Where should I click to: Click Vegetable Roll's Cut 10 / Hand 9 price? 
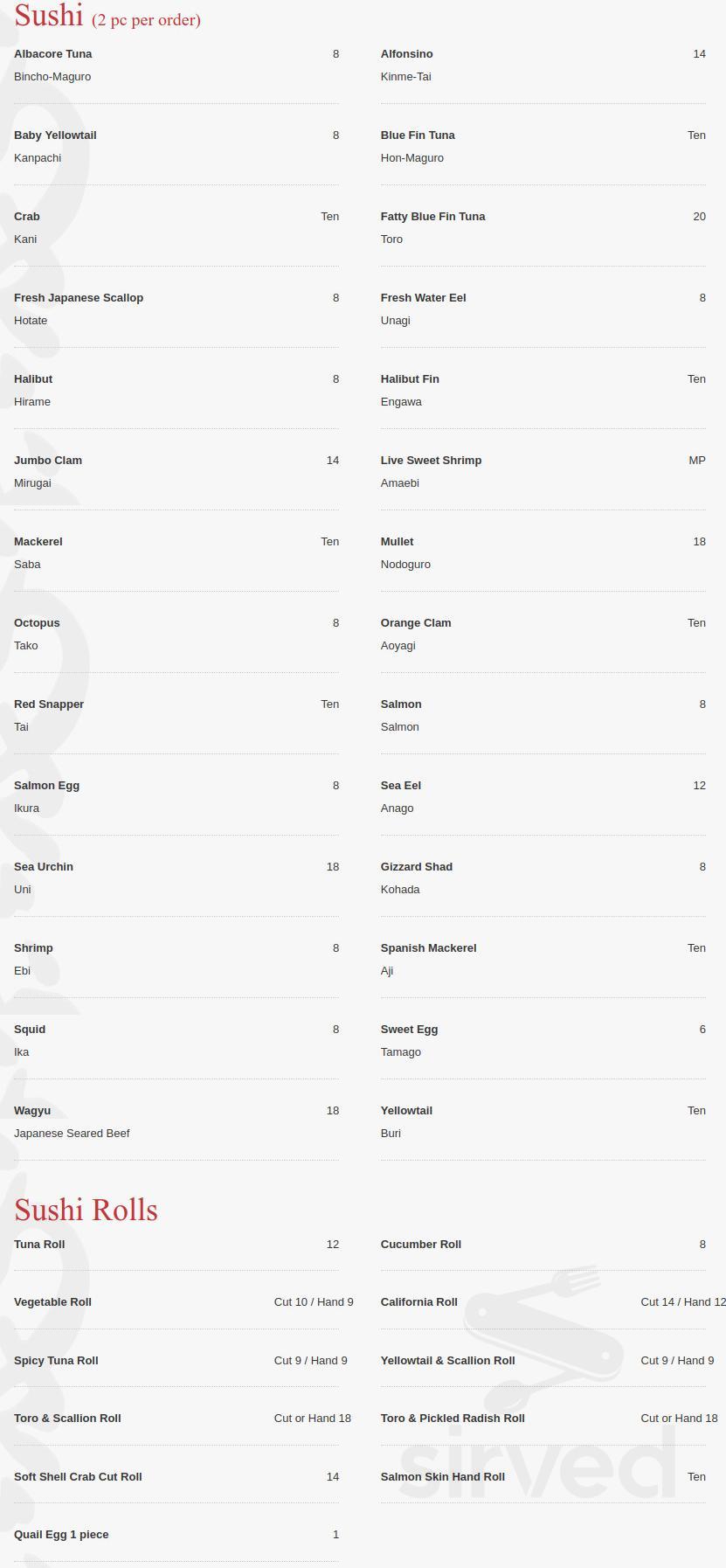(x=314, y=1302)
